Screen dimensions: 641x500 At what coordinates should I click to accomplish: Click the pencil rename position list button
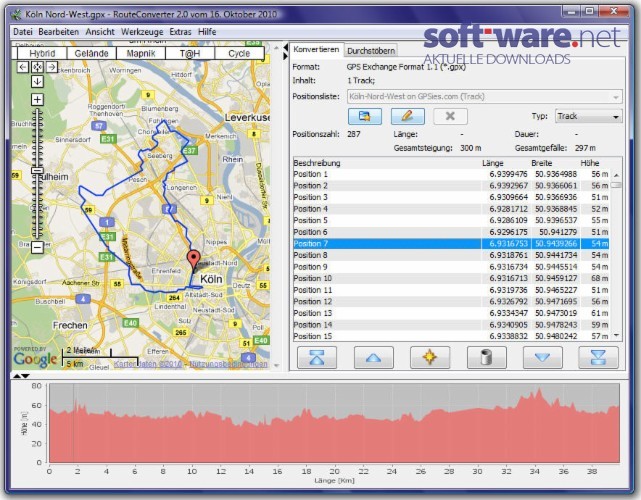408,116
